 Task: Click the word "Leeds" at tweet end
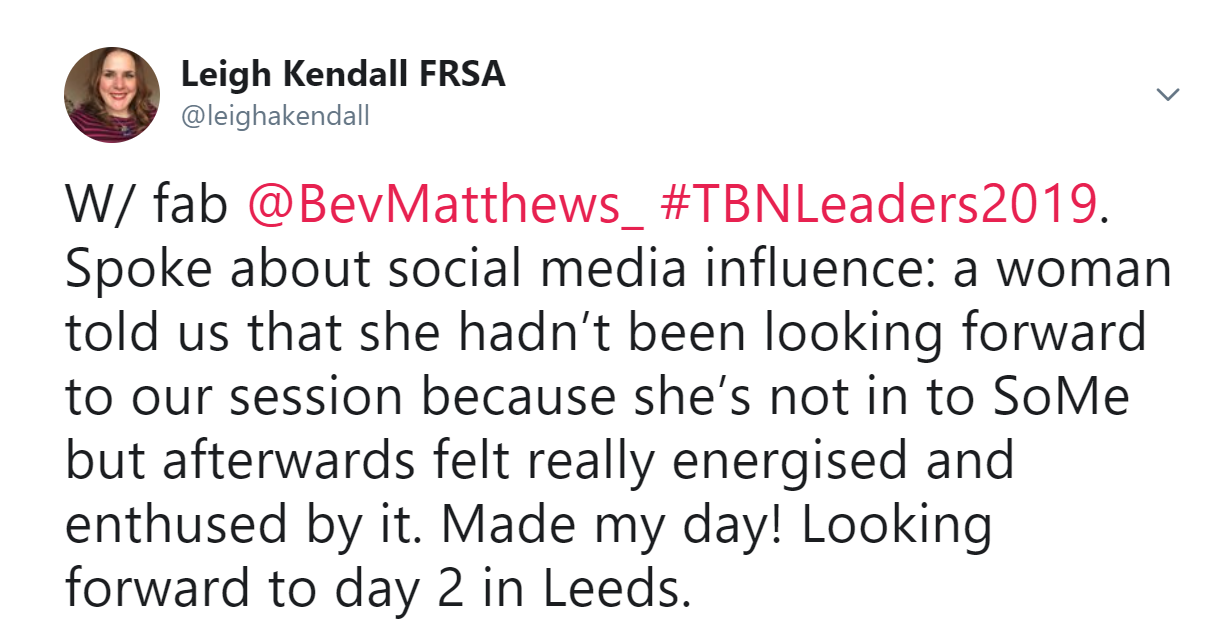(614, 589)
